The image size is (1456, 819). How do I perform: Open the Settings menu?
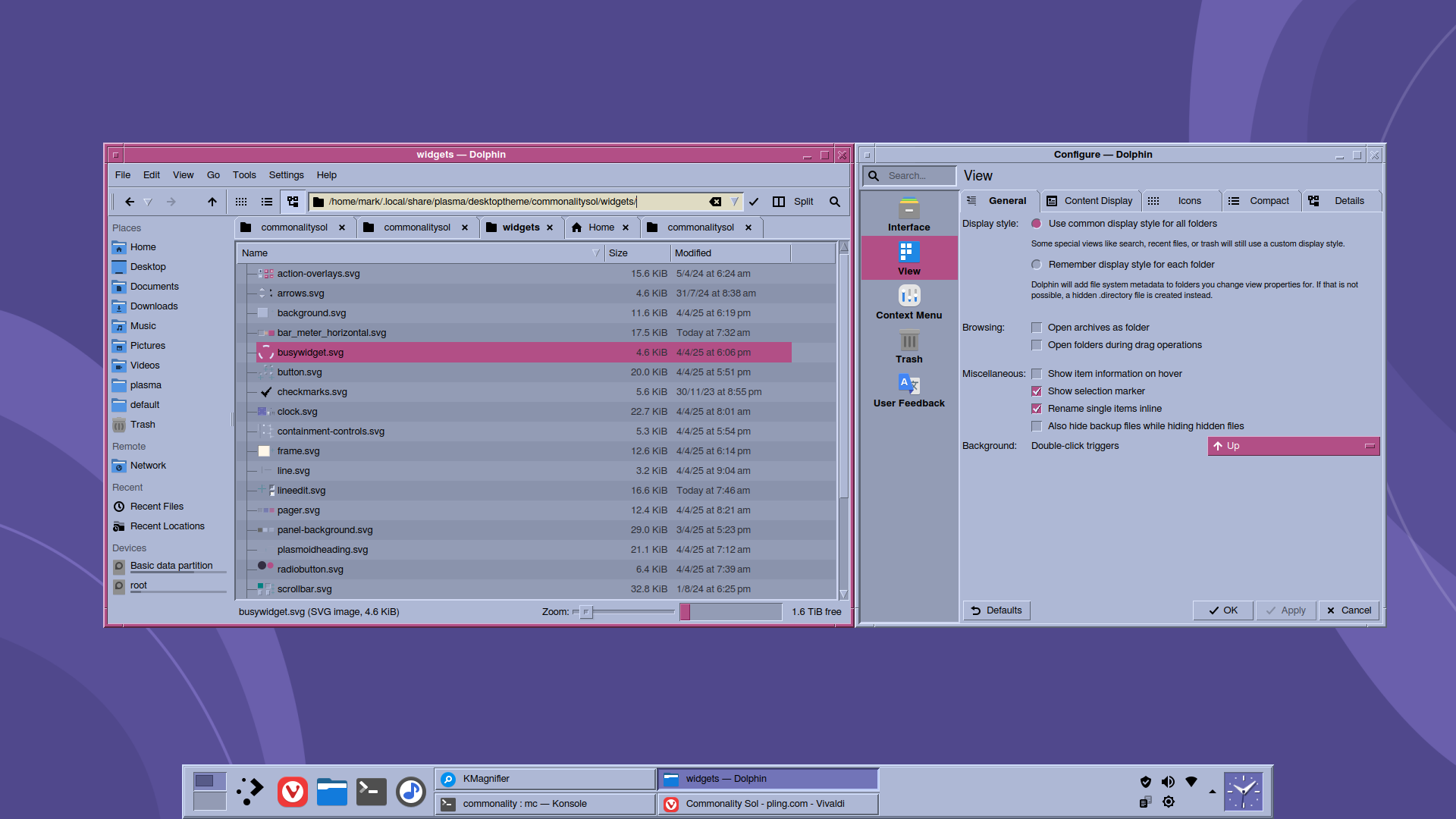tap(286, 175)
